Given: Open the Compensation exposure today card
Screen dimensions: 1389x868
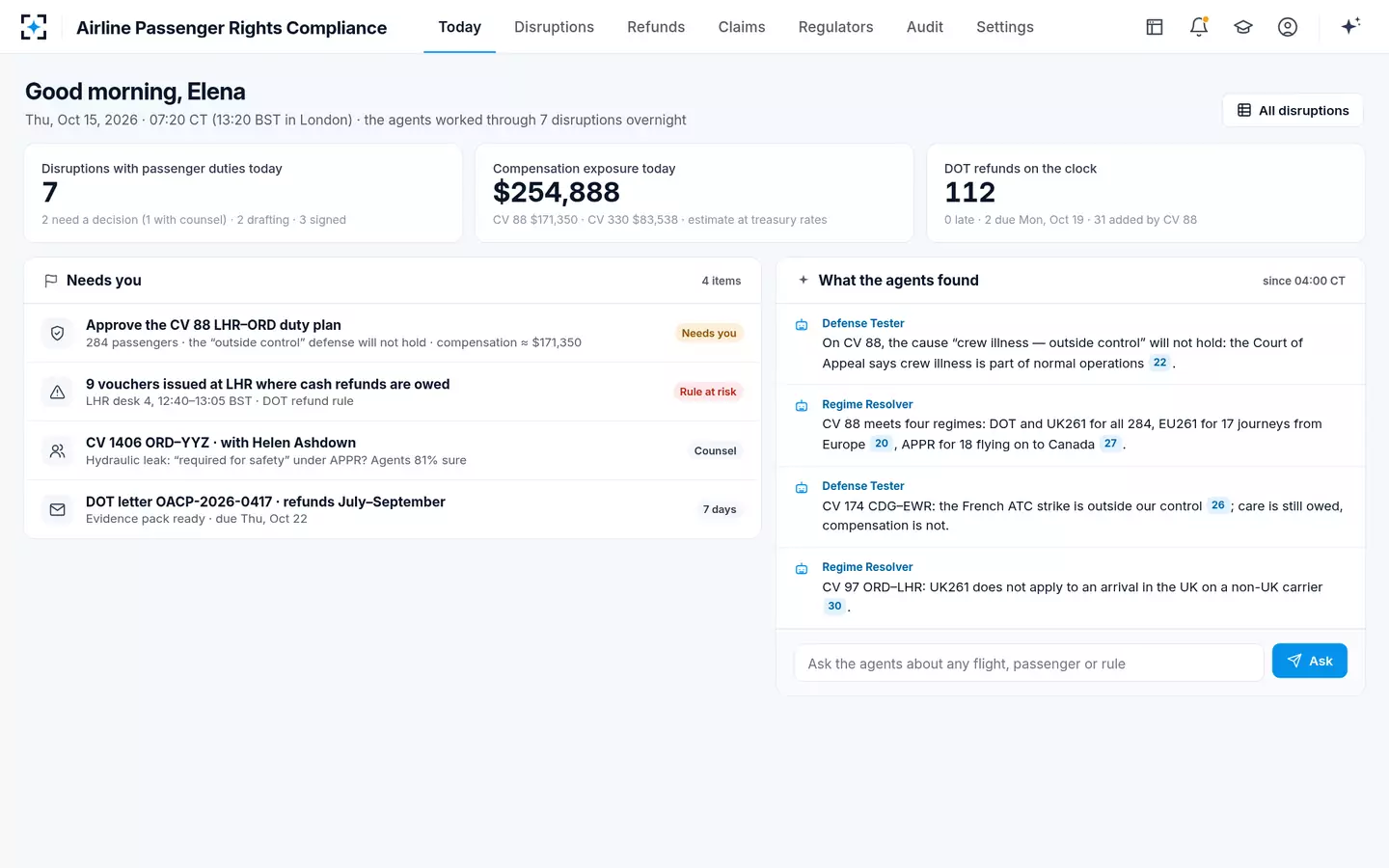Looking at the screenshot, I should pyautogui.click(x=694, y=193).
